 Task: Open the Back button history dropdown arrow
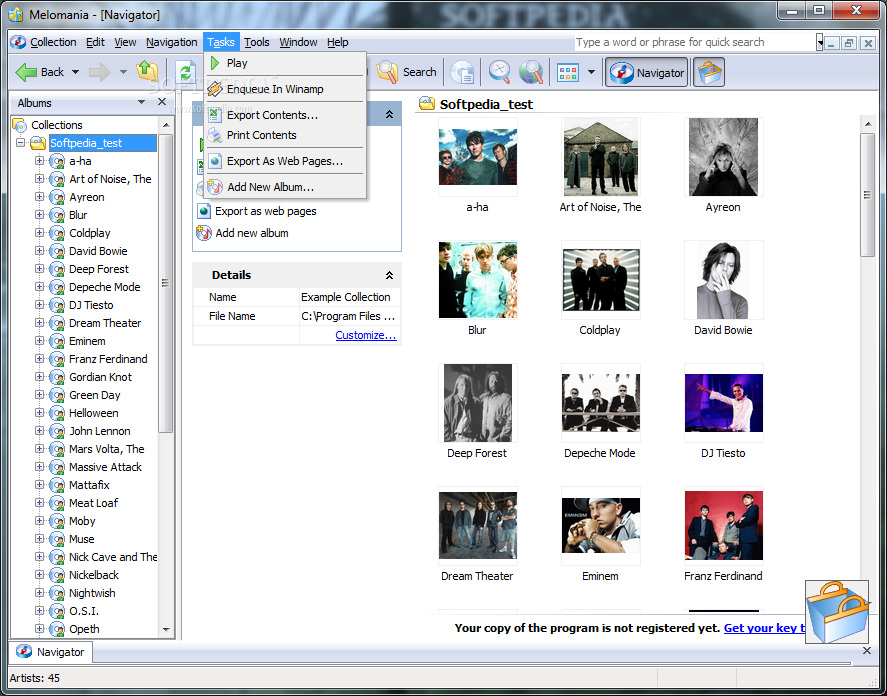[75, 72]
